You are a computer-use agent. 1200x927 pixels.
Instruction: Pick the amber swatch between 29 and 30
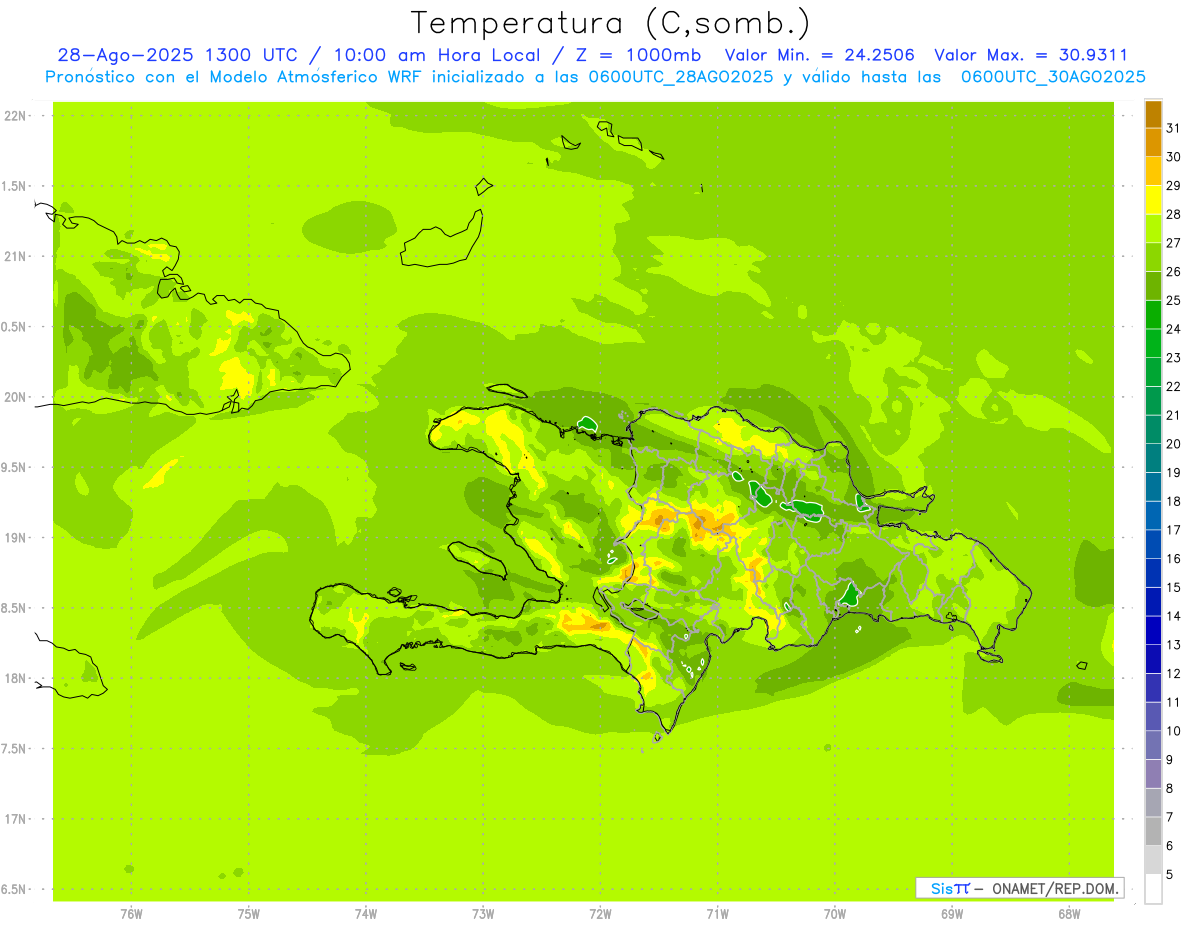pyautogui.click(x=1153, y=171)
